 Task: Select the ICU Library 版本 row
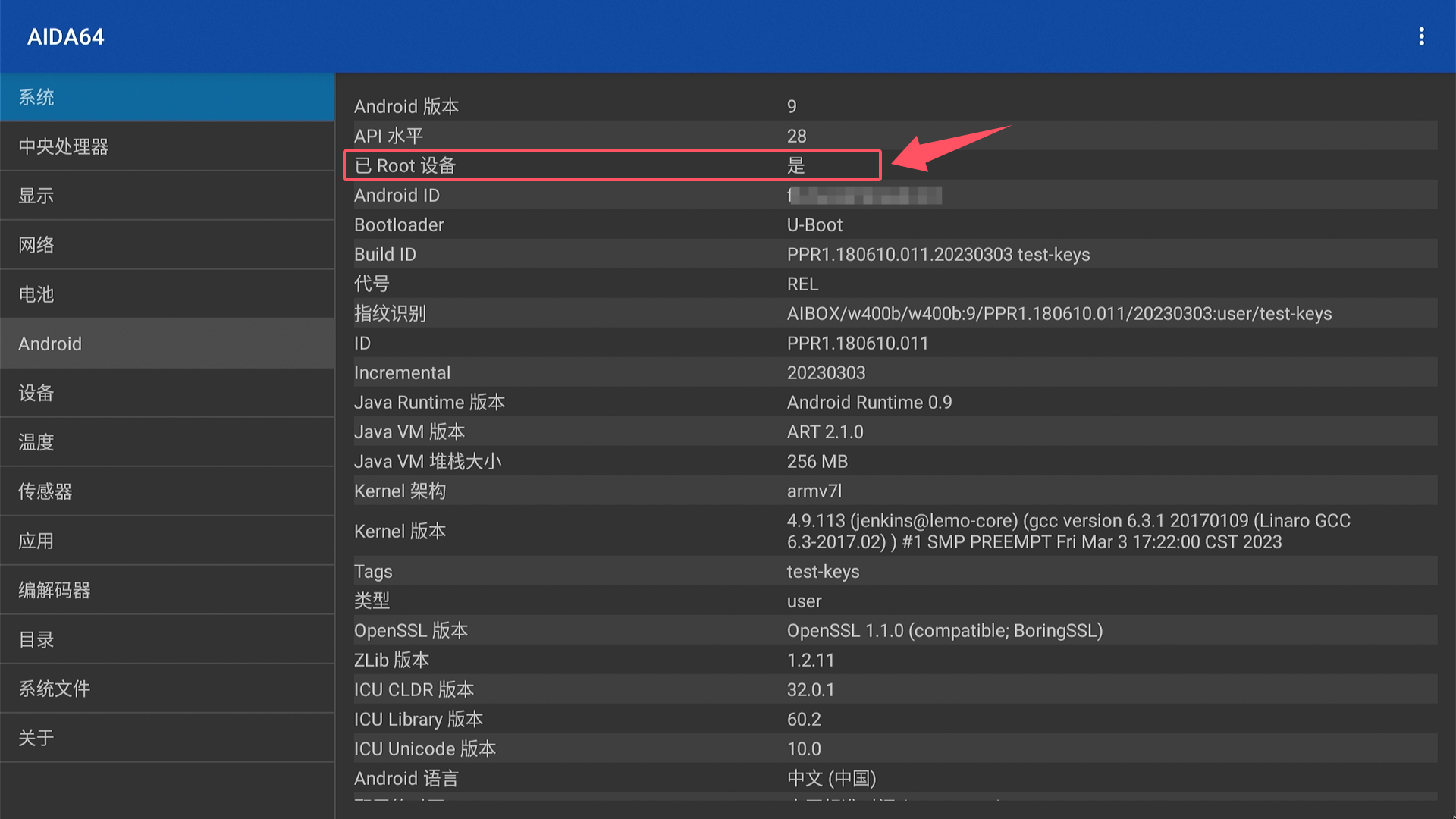895,719
